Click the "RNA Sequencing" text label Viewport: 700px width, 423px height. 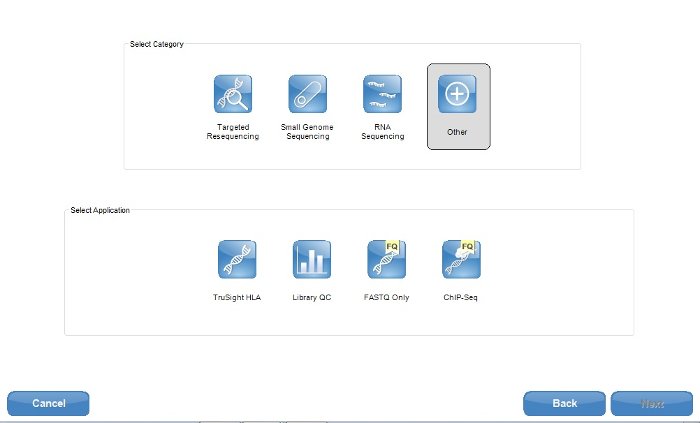point(382,132)
